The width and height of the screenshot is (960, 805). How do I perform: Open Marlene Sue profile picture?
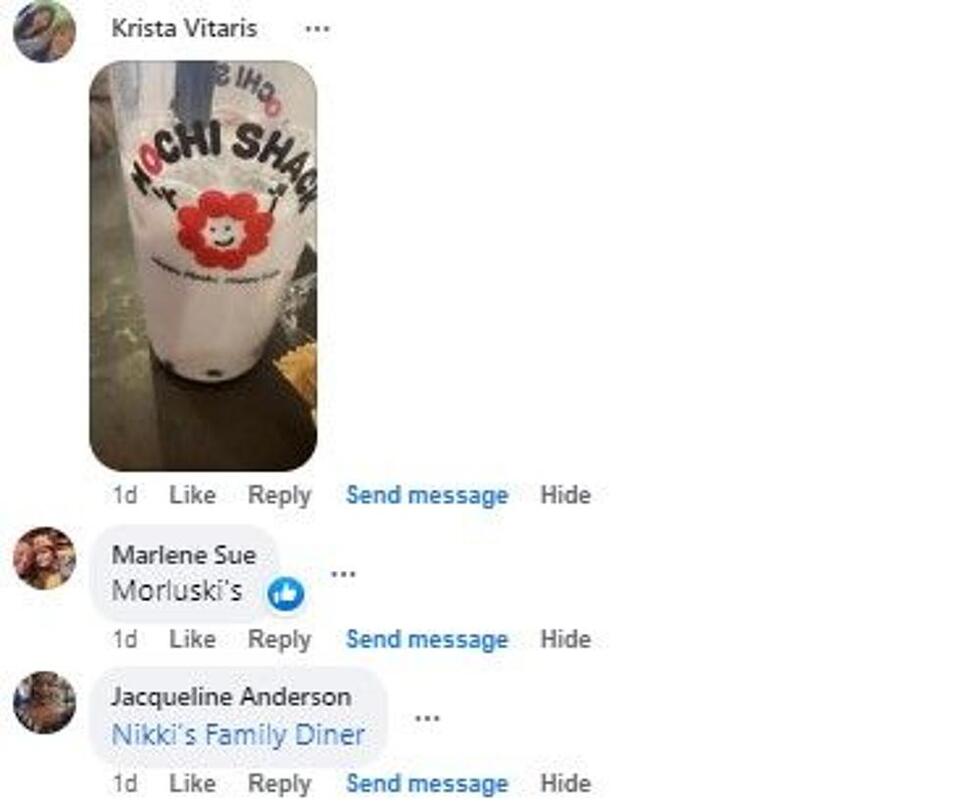(45, 558)
